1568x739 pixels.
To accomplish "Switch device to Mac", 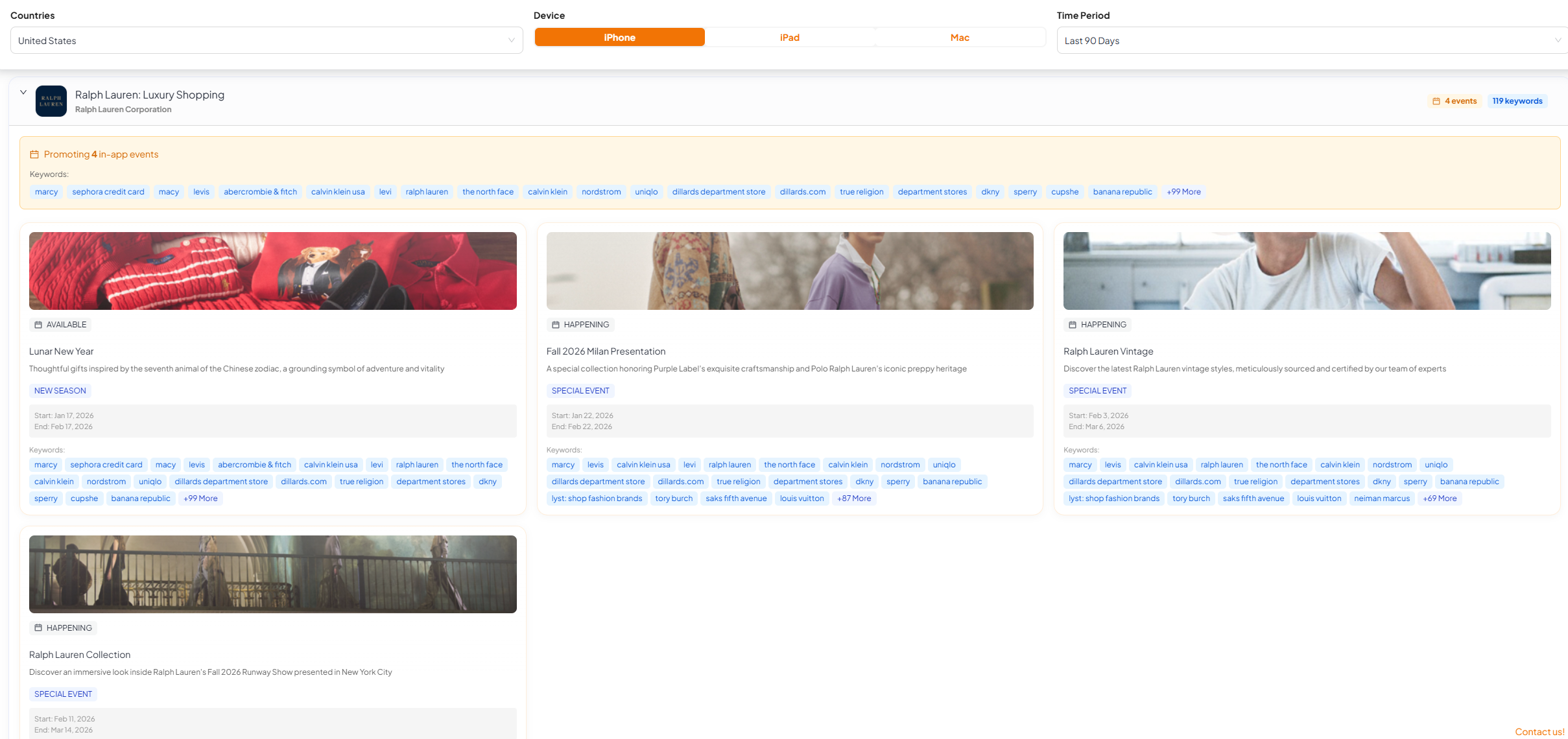I will [960, 38].
